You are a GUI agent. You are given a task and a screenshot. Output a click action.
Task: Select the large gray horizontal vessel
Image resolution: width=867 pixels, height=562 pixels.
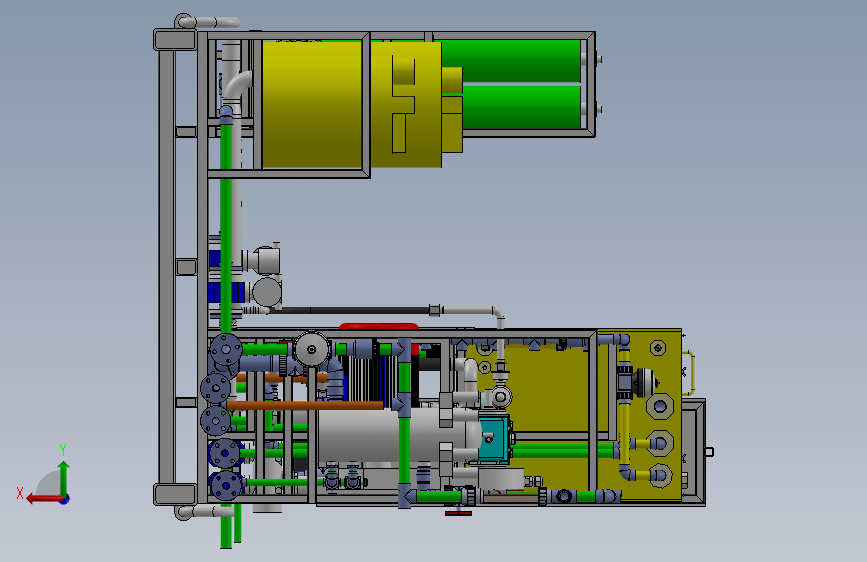(398, 435)
